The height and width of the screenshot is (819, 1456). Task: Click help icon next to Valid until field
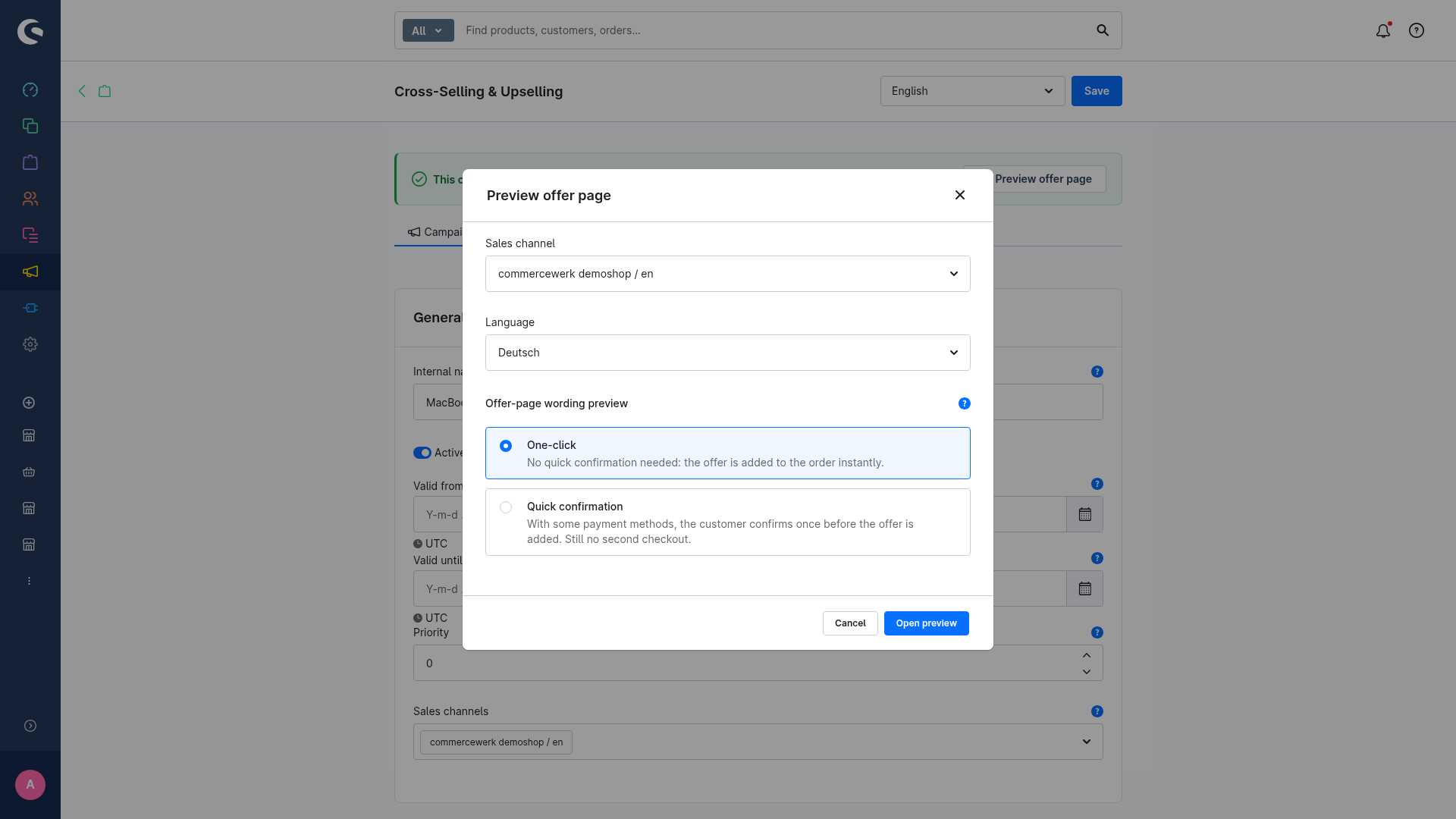(1097, 558)
